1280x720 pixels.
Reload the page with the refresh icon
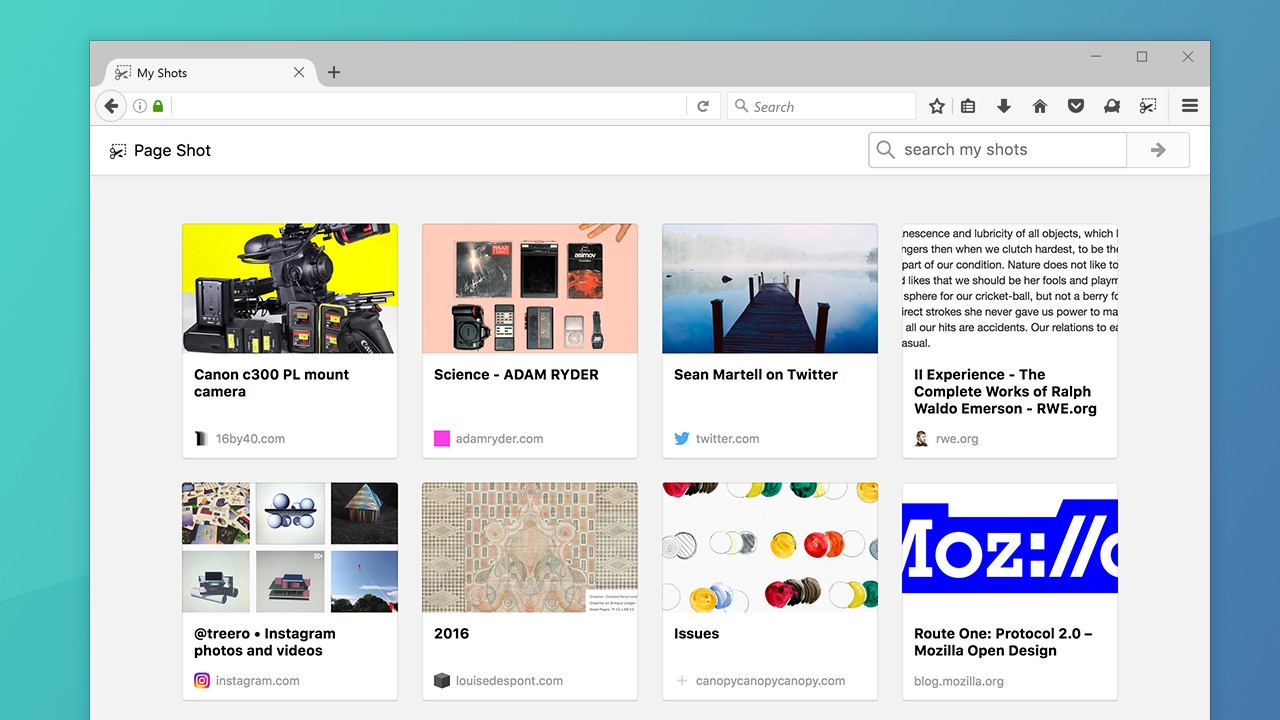click(x=703, y=106)
